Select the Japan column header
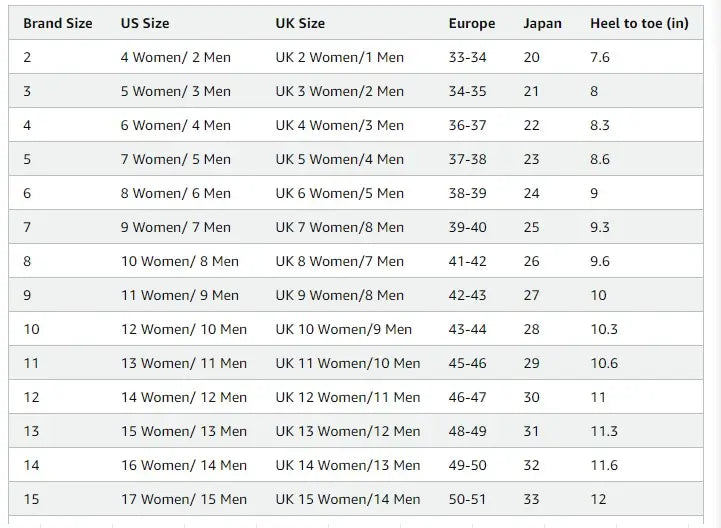 pyautogui.click(x=542, y=23)
